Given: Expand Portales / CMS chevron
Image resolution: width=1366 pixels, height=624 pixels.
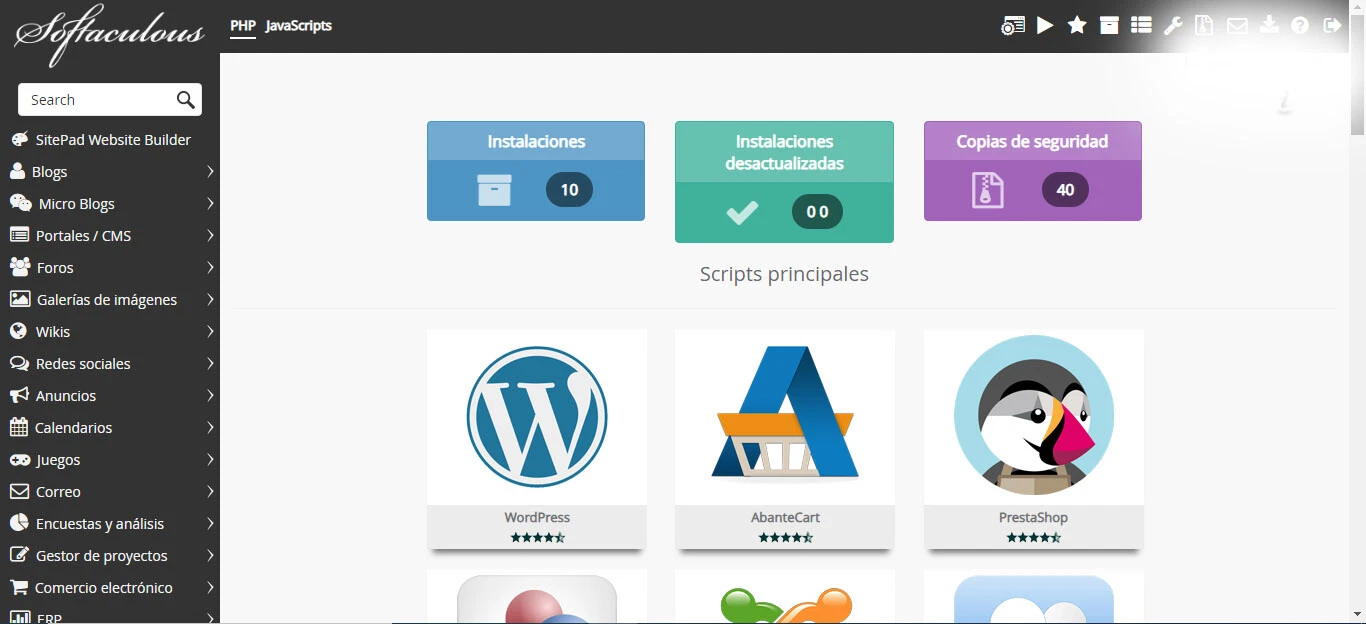Looking at the screenshot, I should 210,235.
